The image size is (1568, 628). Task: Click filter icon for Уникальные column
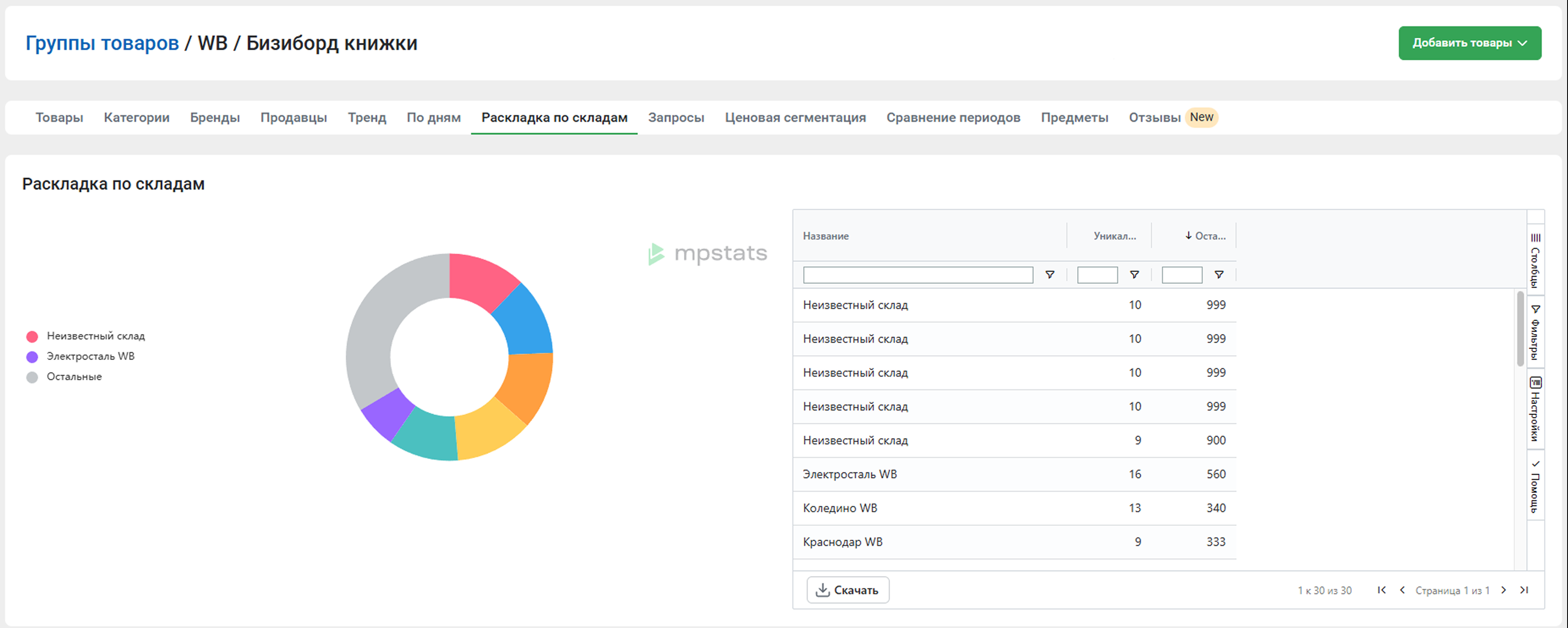click(1135, 275)
